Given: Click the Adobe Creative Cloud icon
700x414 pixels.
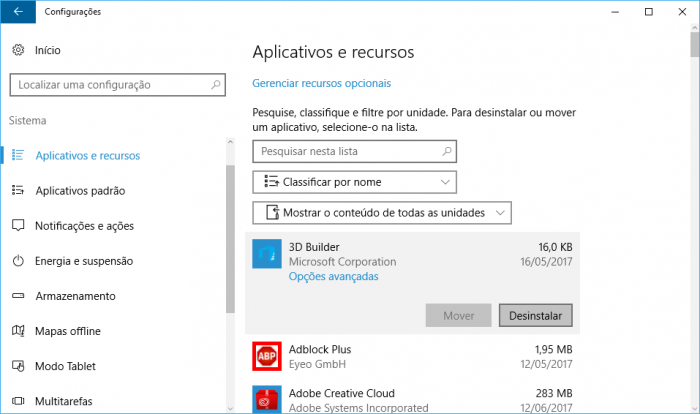Looking at the screenshot, I should tap(267, 399).
